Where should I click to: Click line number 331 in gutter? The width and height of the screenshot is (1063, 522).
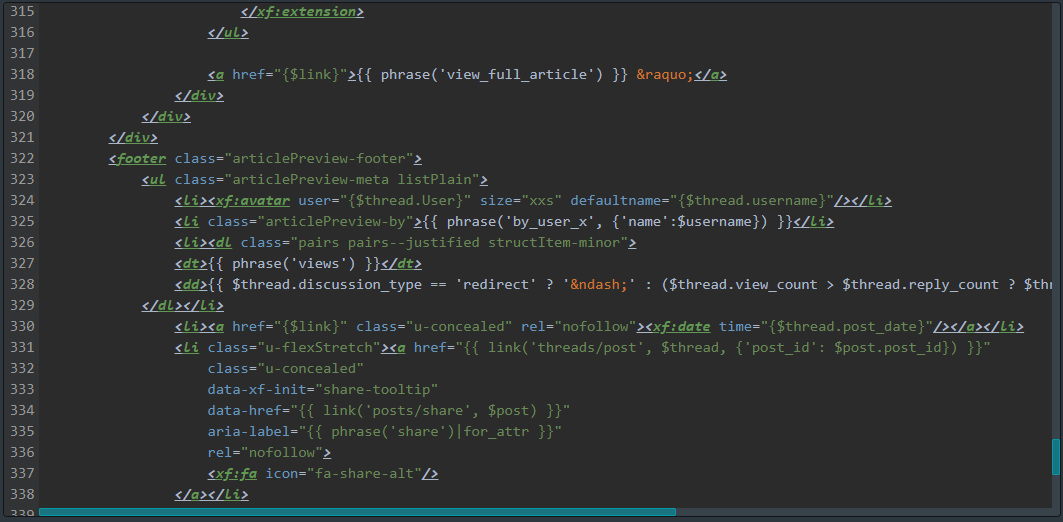(22, 348)
